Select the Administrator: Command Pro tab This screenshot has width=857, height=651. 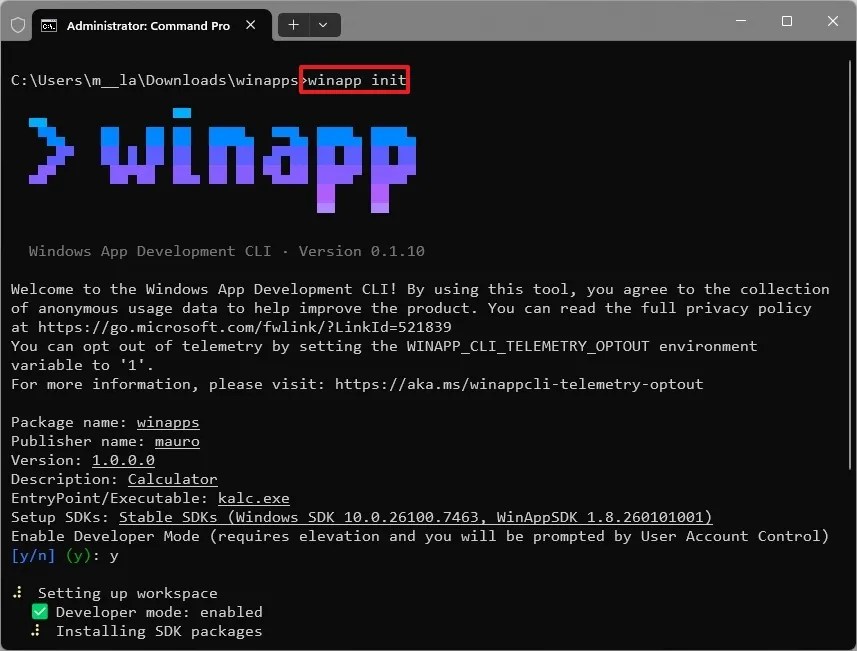pos(150,25)
